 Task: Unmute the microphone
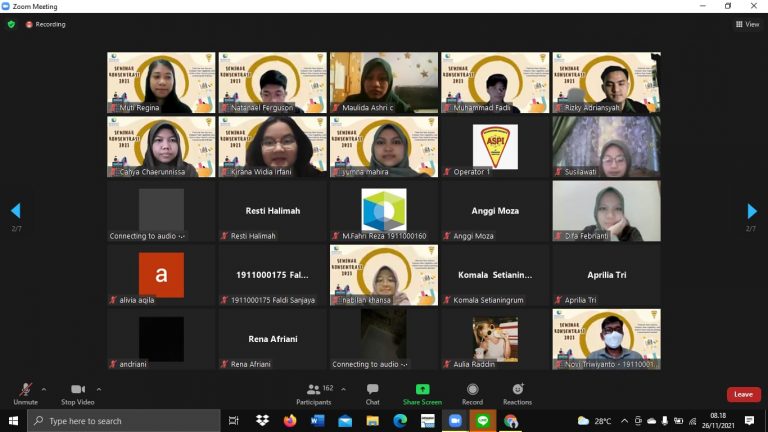(25, 394)
